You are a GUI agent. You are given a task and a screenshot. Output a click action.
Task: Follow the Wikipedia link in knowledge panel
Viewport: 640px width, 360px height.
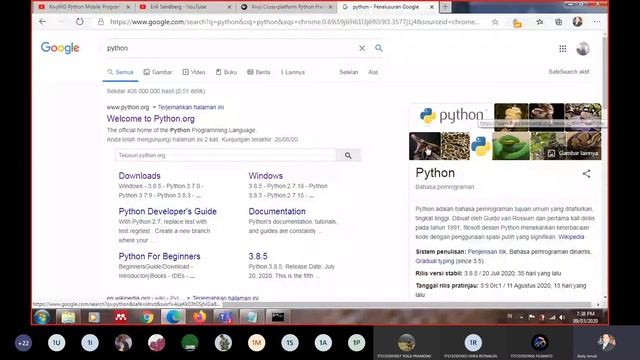click(571, 237)
